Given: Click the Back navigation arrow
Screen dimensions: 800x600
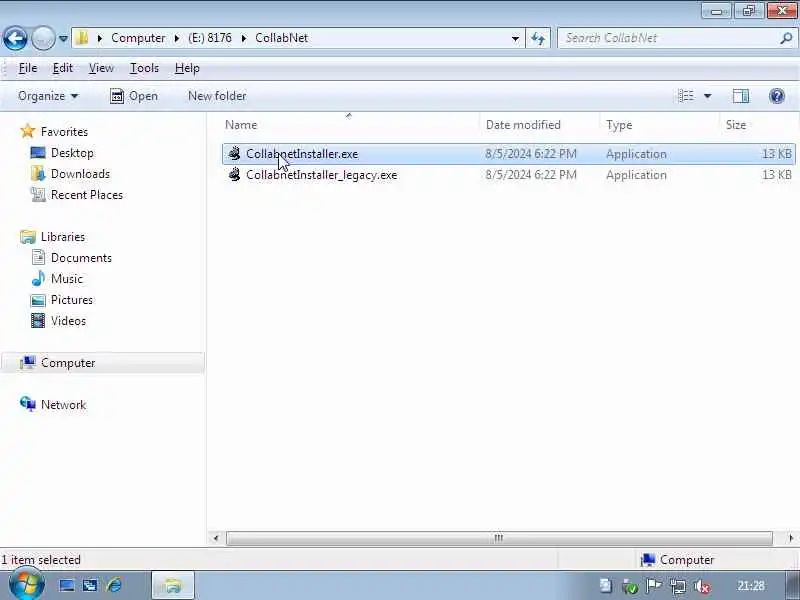Looking at the screenshot, I should pos(15,38).
